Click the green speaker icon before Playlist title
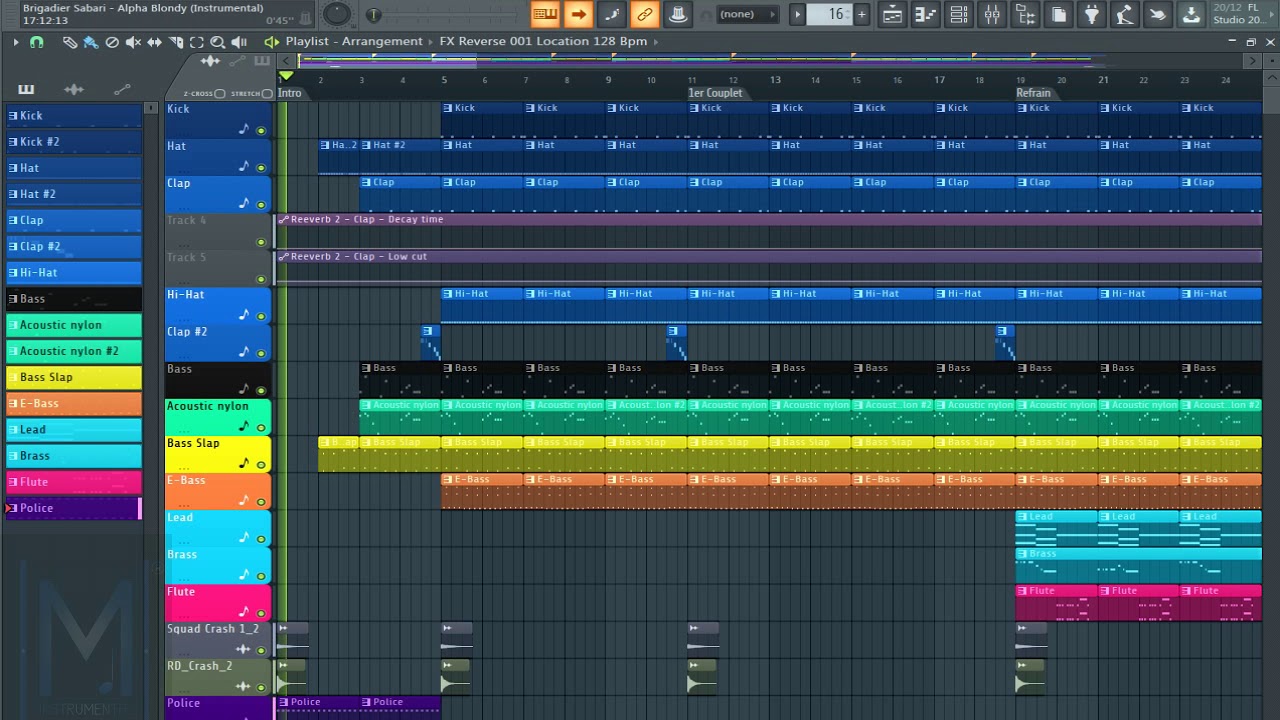The height and width of the screenshot is (720, 1280). coord(271,42)
